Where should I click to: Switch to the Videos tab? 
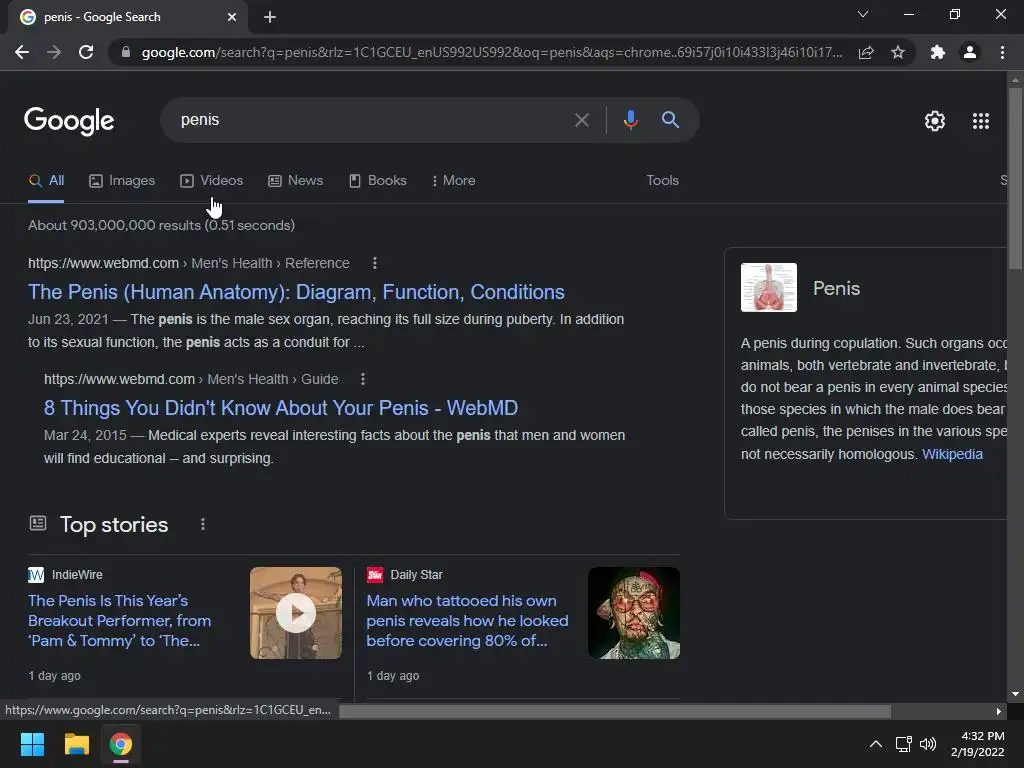point(212,181)
